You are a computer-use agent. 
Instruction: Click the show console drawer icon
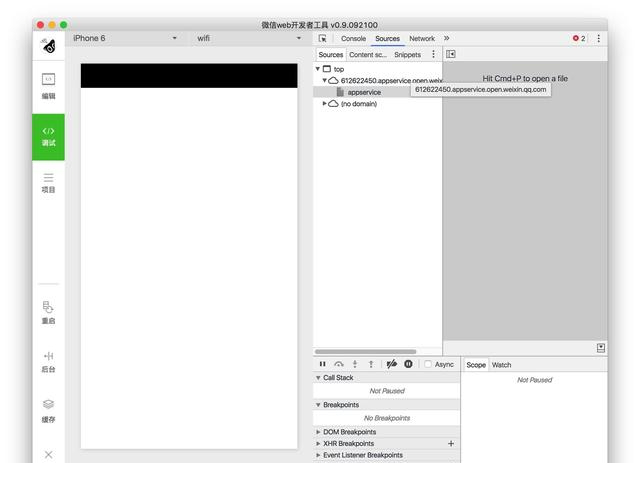(x=601, y=348)
